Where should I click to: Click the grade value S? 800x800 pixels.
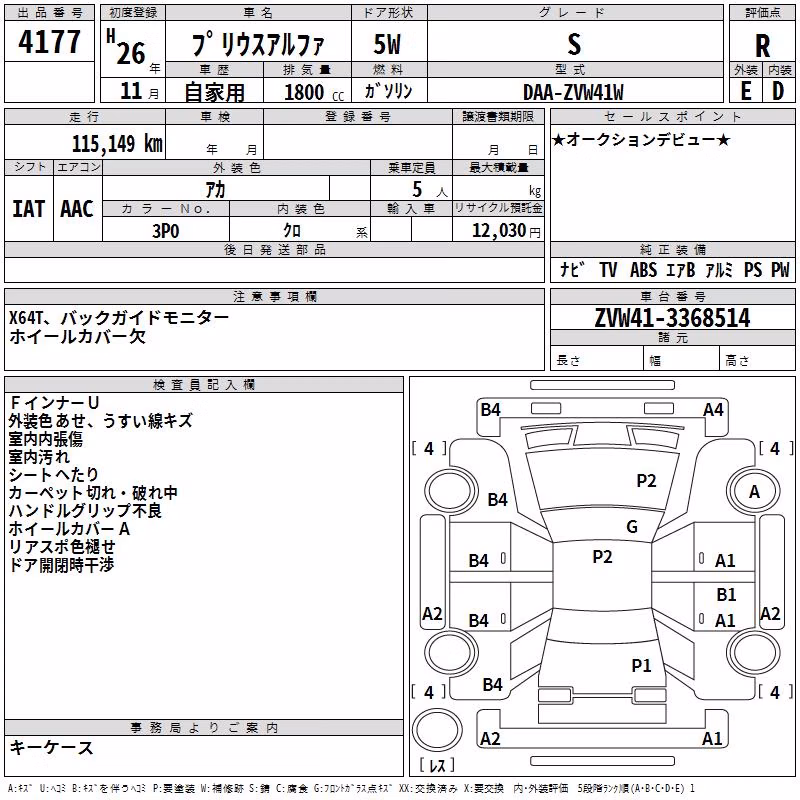click(574, 44)
